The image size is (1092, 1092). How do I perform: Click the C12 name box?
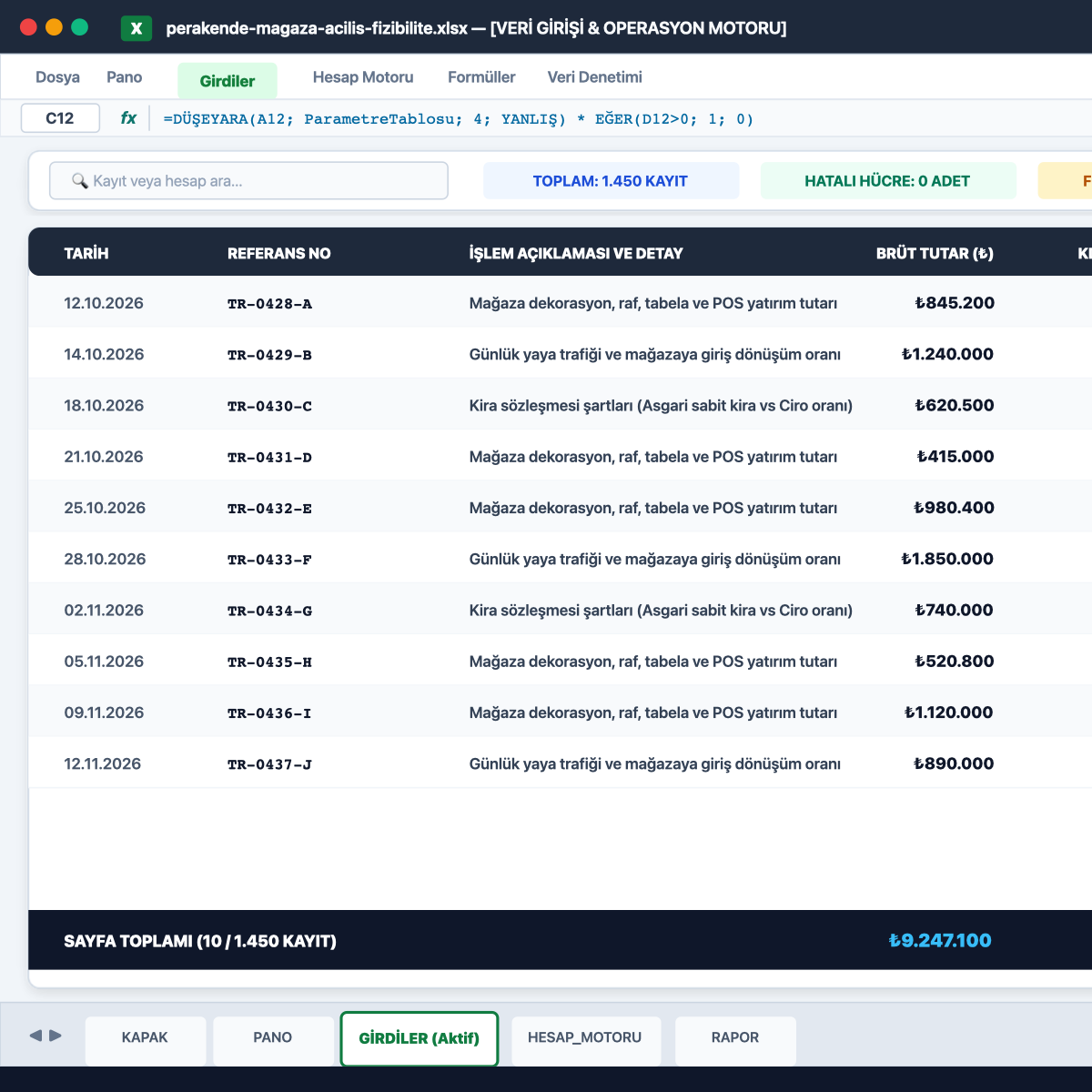click(60, 118)
